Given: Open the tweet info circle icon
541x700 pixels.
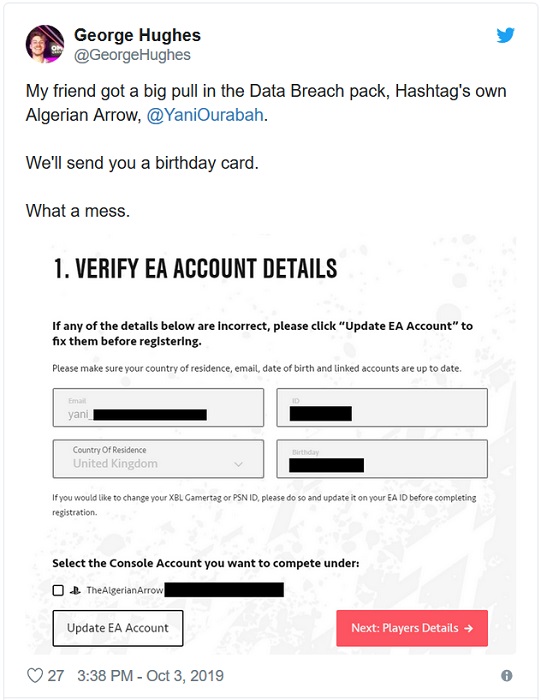Looking at the screenshot, I should [x=507, y=675].
